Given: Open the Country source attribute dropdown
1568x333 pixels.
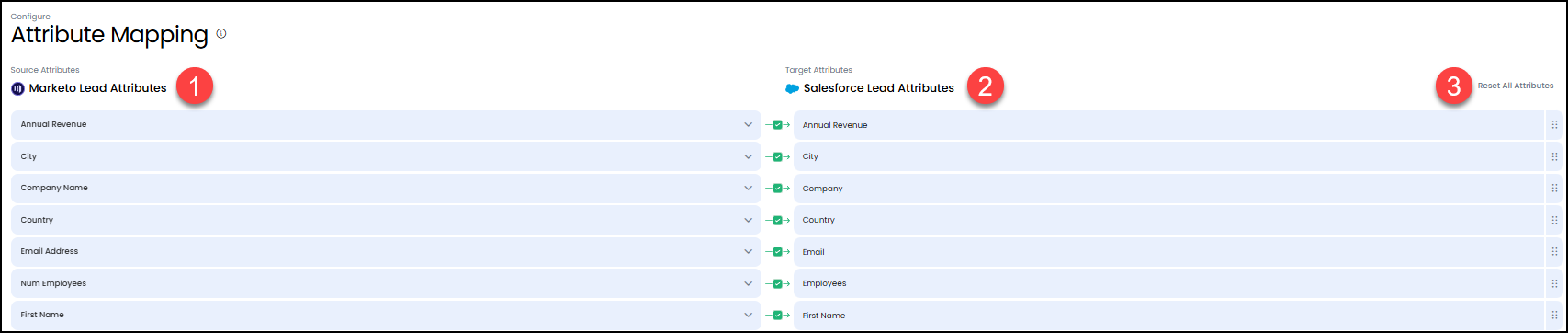Looking at the screenshot, I should coord(386,220).
